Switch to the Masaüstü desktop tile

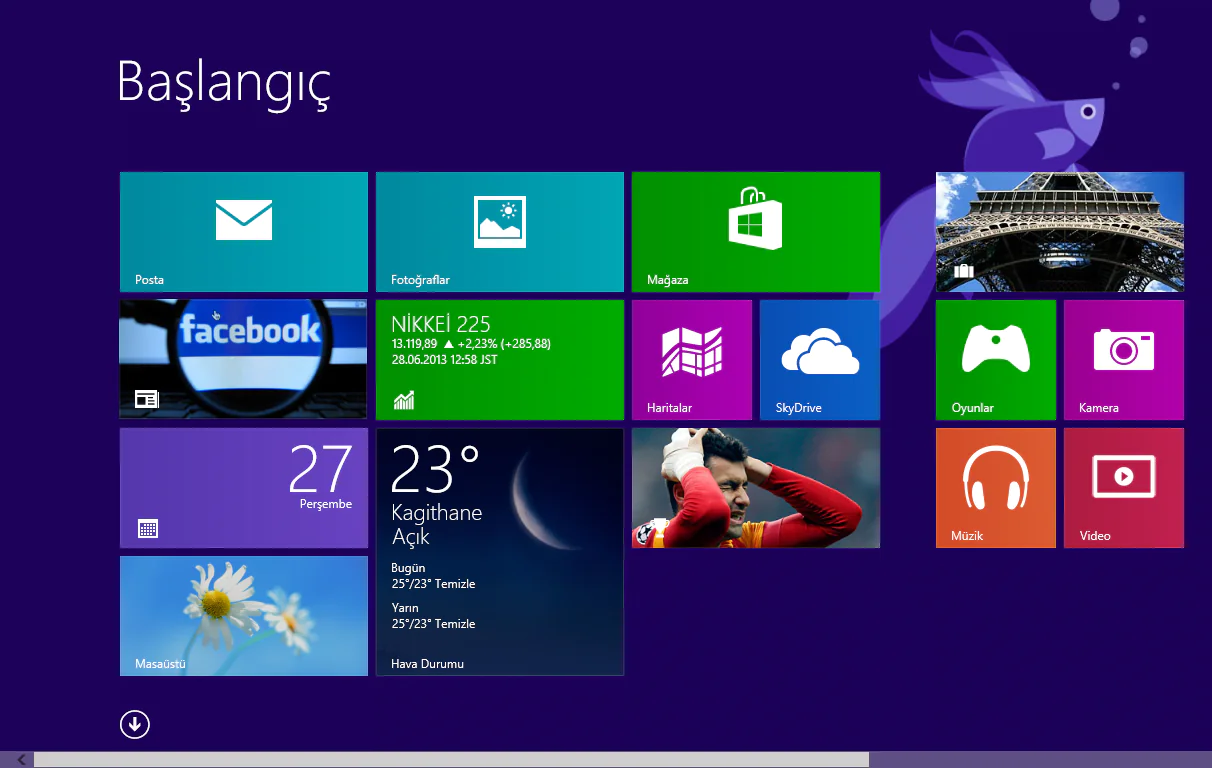tap(243, 615)
